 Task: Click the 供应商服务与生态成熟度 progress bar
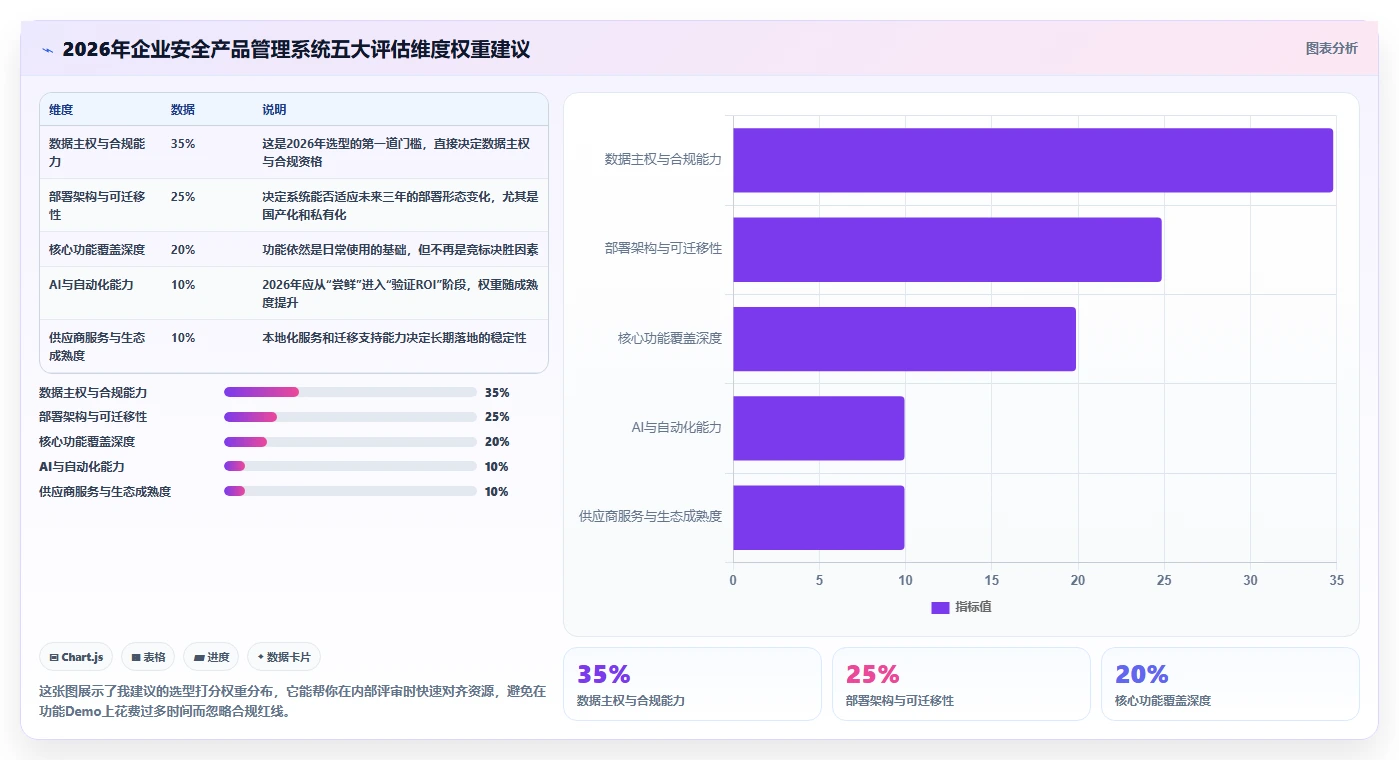(350, 491)
